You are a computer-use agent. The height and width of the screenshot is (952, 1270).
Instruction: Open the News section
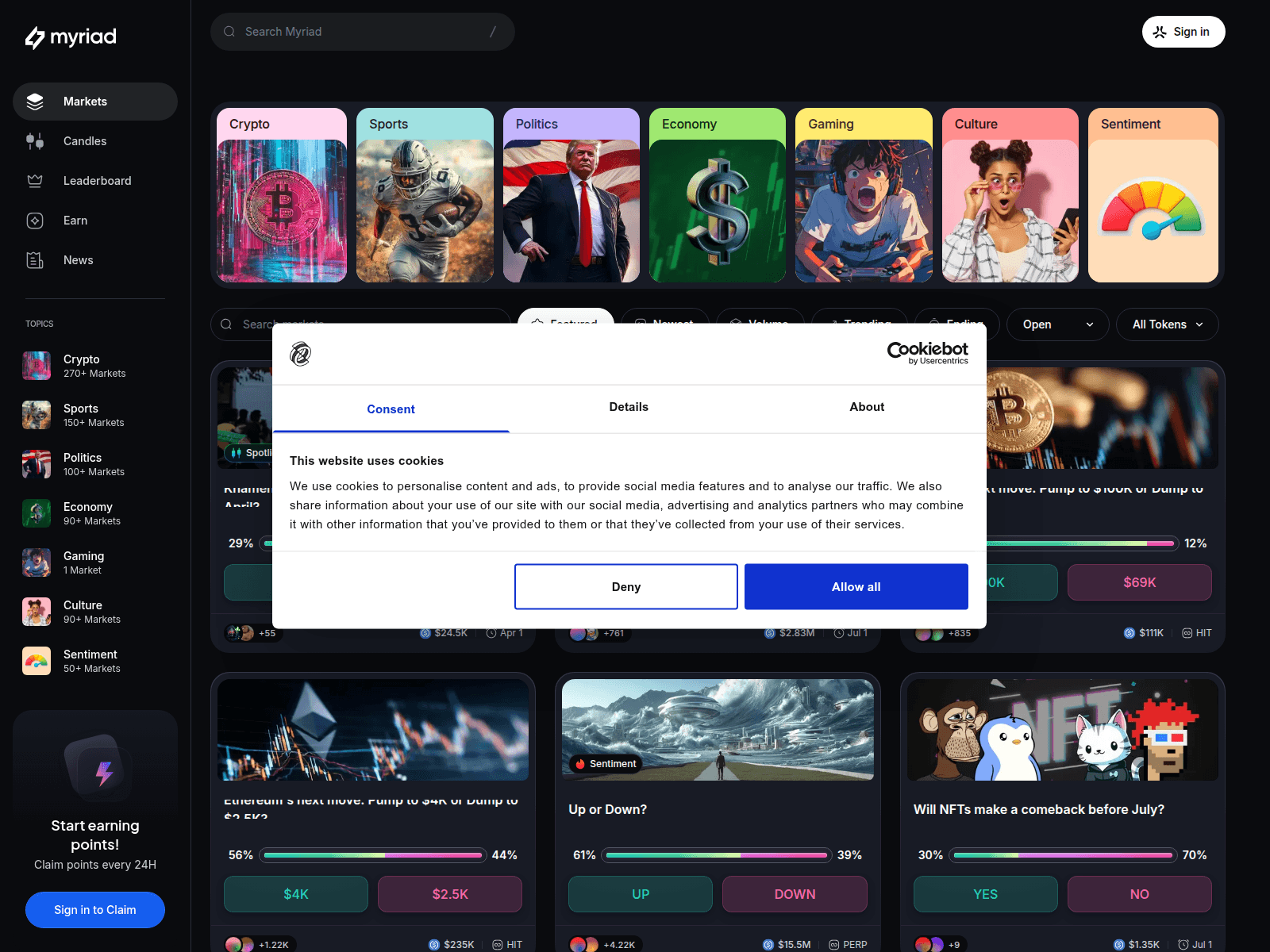[95, 260]
